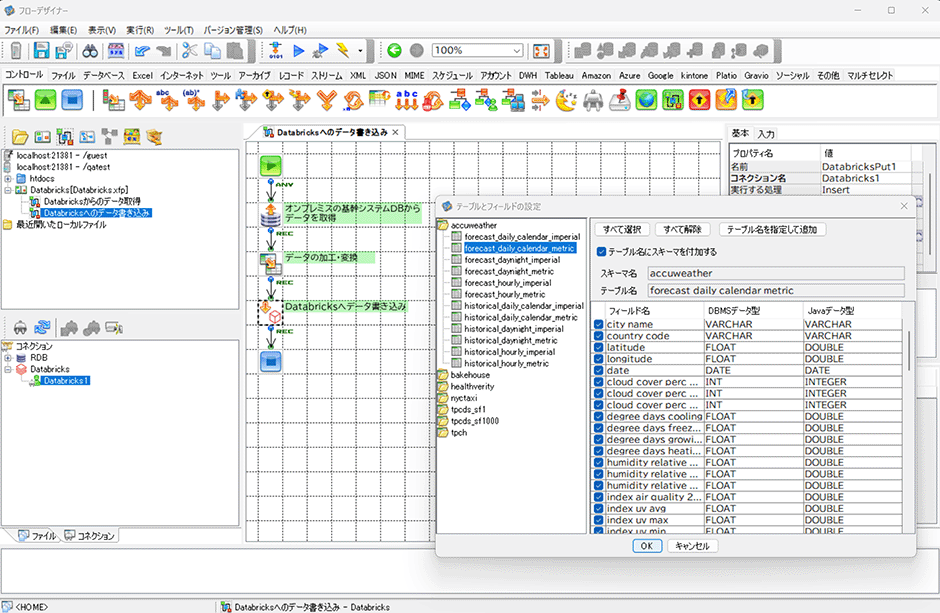
Task: Click the binoculars search icon in the toolbar
Action: pos(90,50)
